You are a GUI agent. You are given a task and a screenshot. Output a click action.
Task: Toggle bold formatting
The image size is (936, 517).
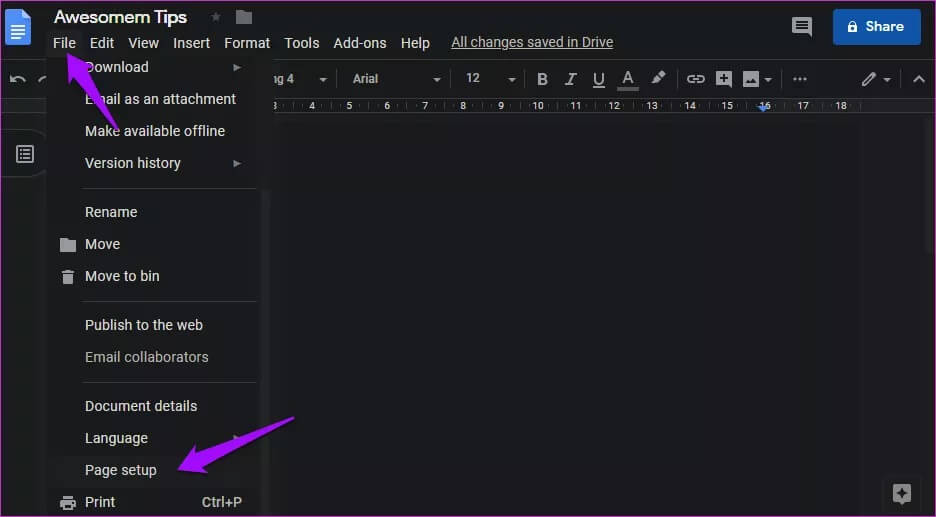(542, 79)
